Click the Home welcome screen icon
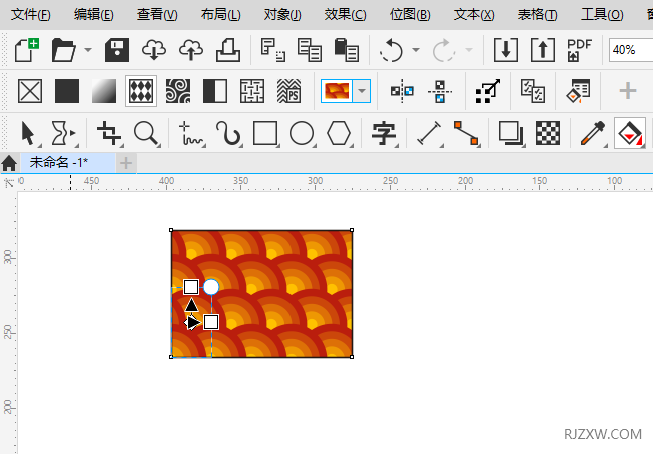This screenshot has width=653, height=454. click(x=9, y=163)
